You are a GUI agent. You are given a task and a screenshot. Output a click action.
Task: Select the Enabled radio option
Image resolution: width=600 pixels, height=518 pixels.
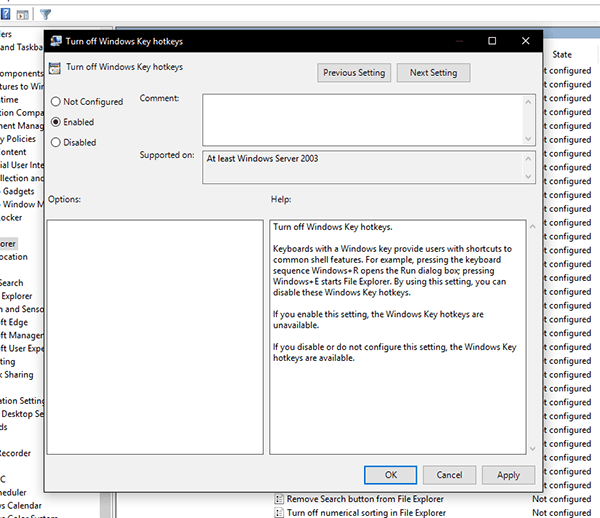pos(55,122)
